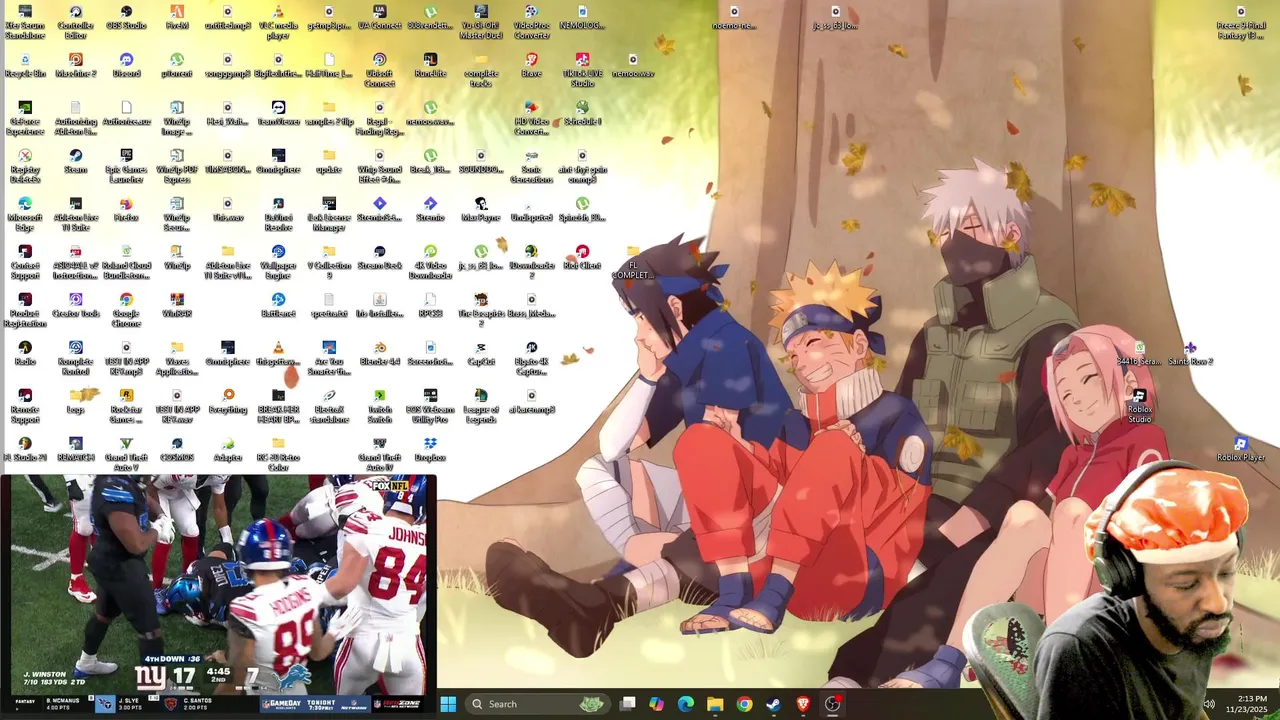Open the RPCS3 desktop icon
This screenshot has height=720, width=1280.
coord(430,306)
